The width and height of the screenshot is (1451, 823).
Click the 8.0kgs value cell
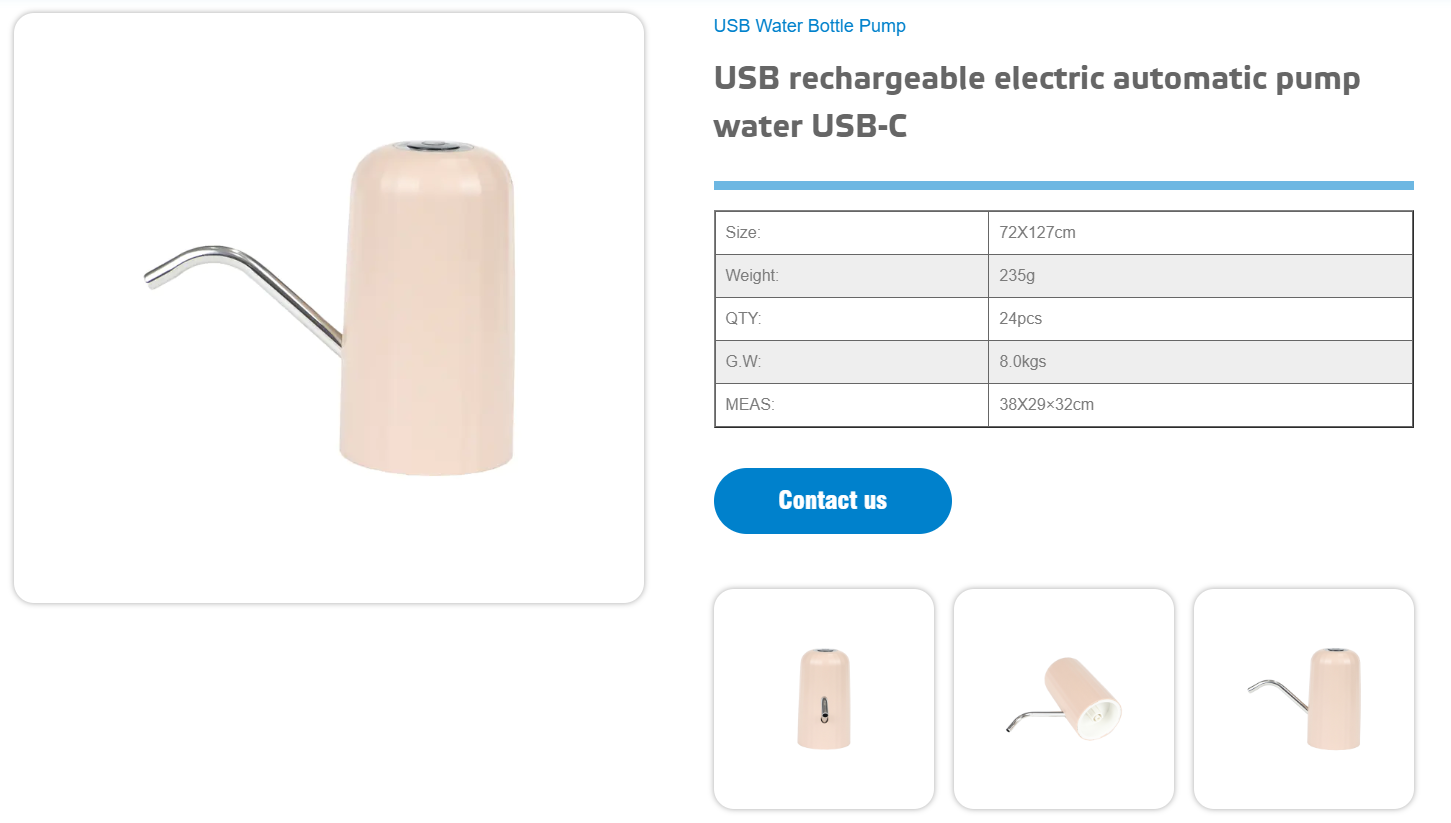[x=1200, y=362]
